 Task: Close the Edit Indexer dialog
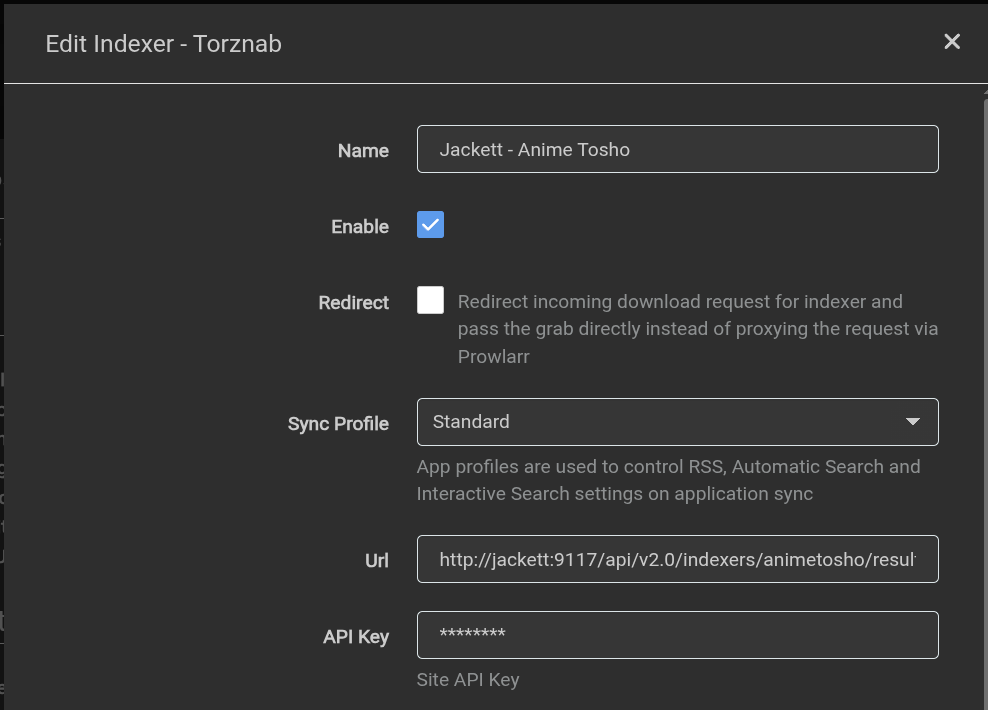click(952, 42)
